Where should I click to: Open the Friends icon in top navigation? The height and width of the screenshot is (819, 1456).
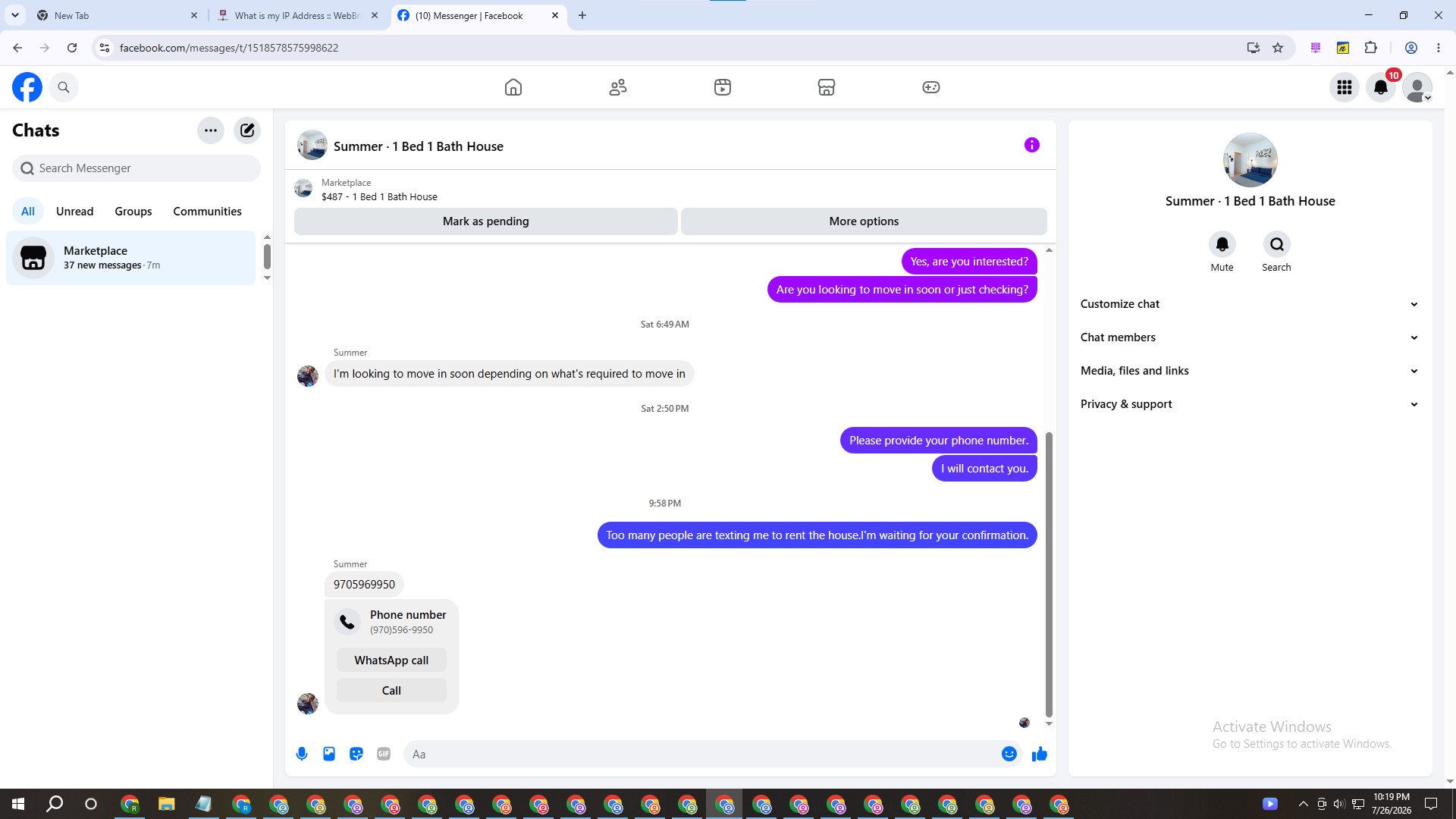point(618,87)
